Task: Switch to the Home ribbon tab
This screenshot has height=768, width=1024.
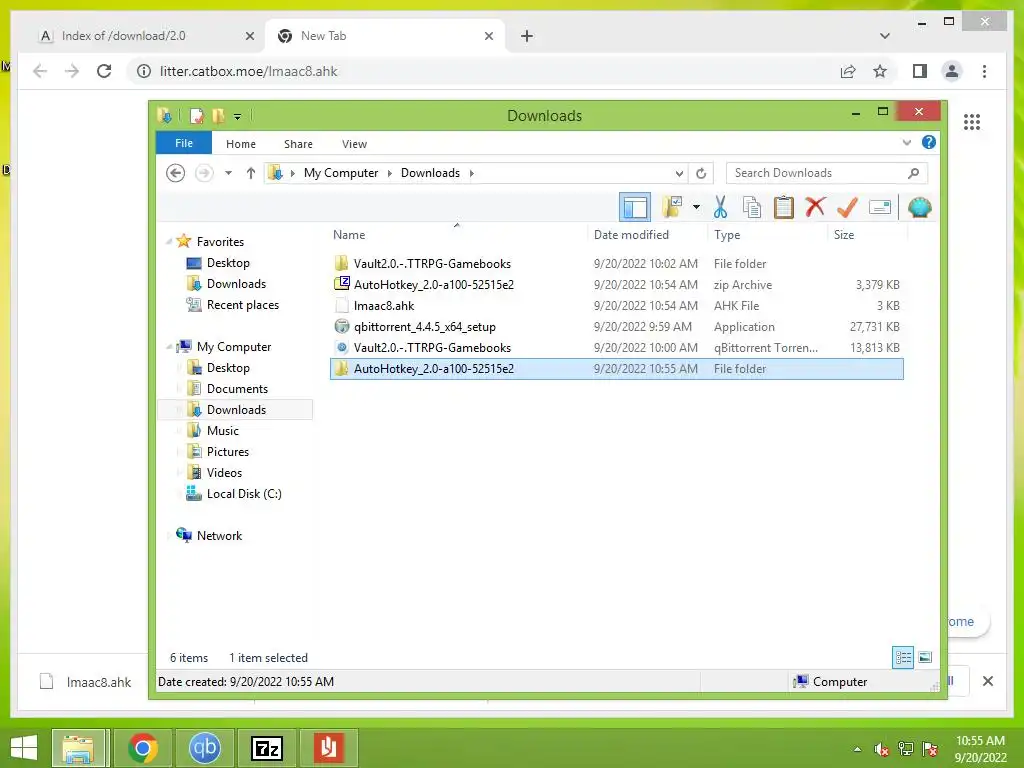Action: pos(241,144)
